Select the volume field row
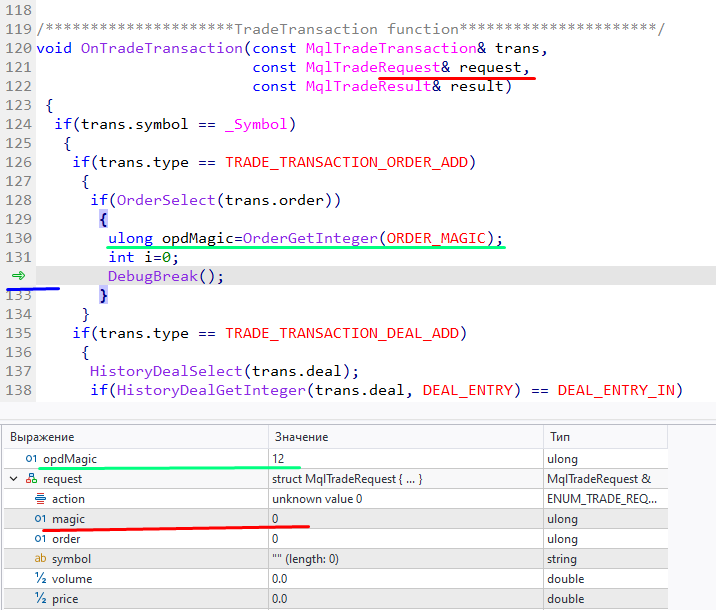 tap(336, 579)
